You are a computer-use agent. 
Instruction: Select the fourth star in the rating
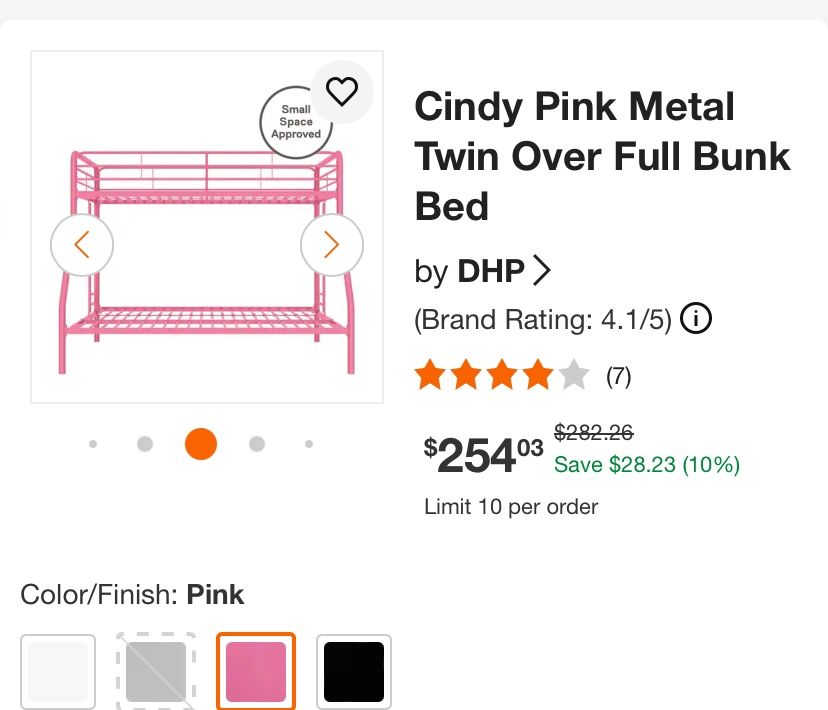tap(540, 373)
